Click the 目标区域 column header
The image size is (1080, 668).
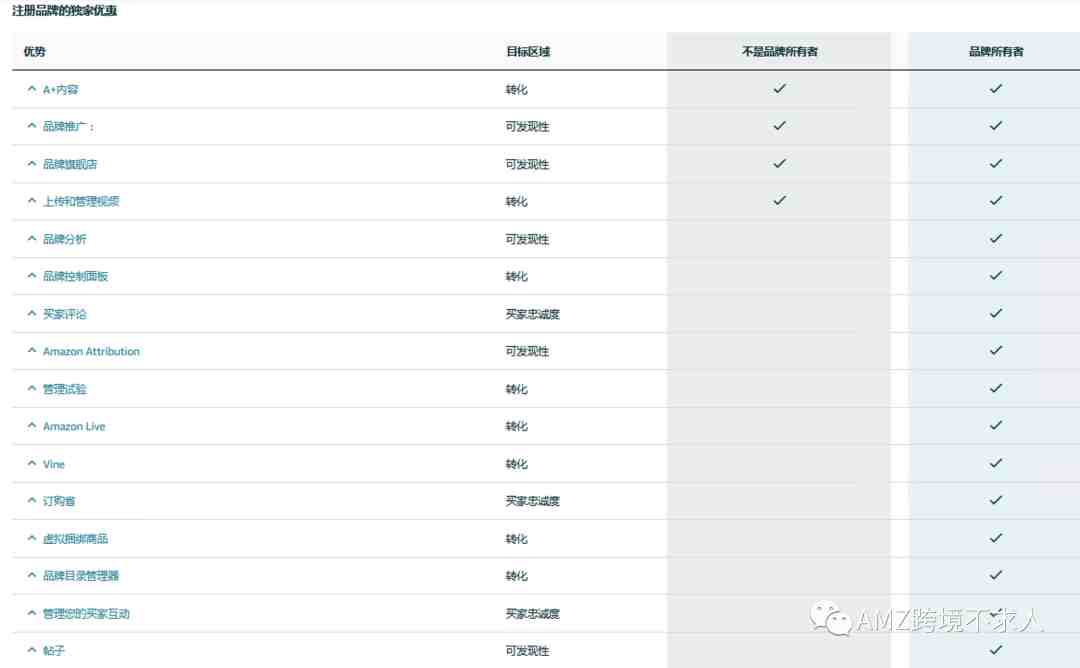click(528, 52)
